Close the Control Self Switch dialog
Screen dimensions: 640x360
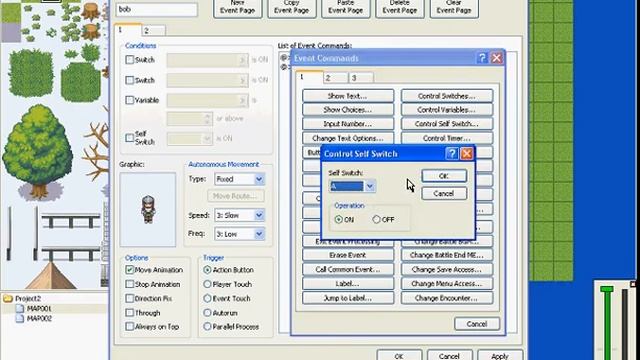point(467,153)
